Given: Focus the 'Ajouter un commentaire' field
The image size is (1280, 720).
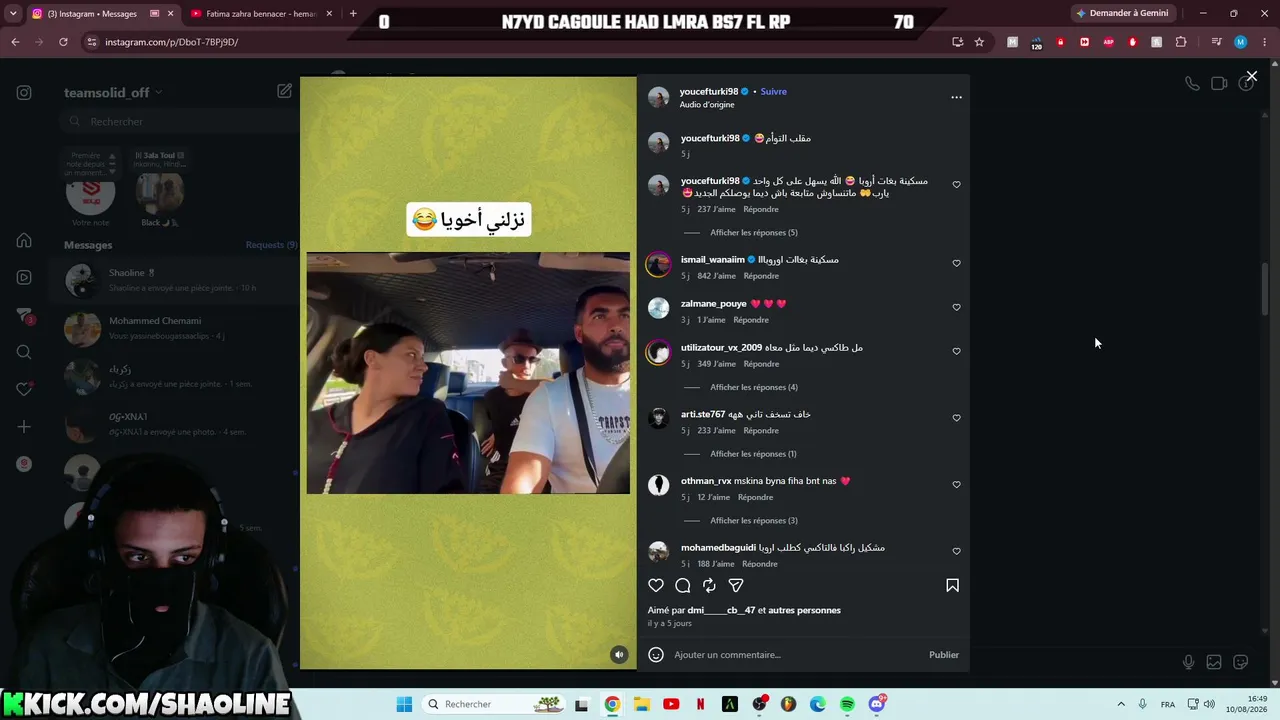Looking at the screenshot, I should click(795, 655).
